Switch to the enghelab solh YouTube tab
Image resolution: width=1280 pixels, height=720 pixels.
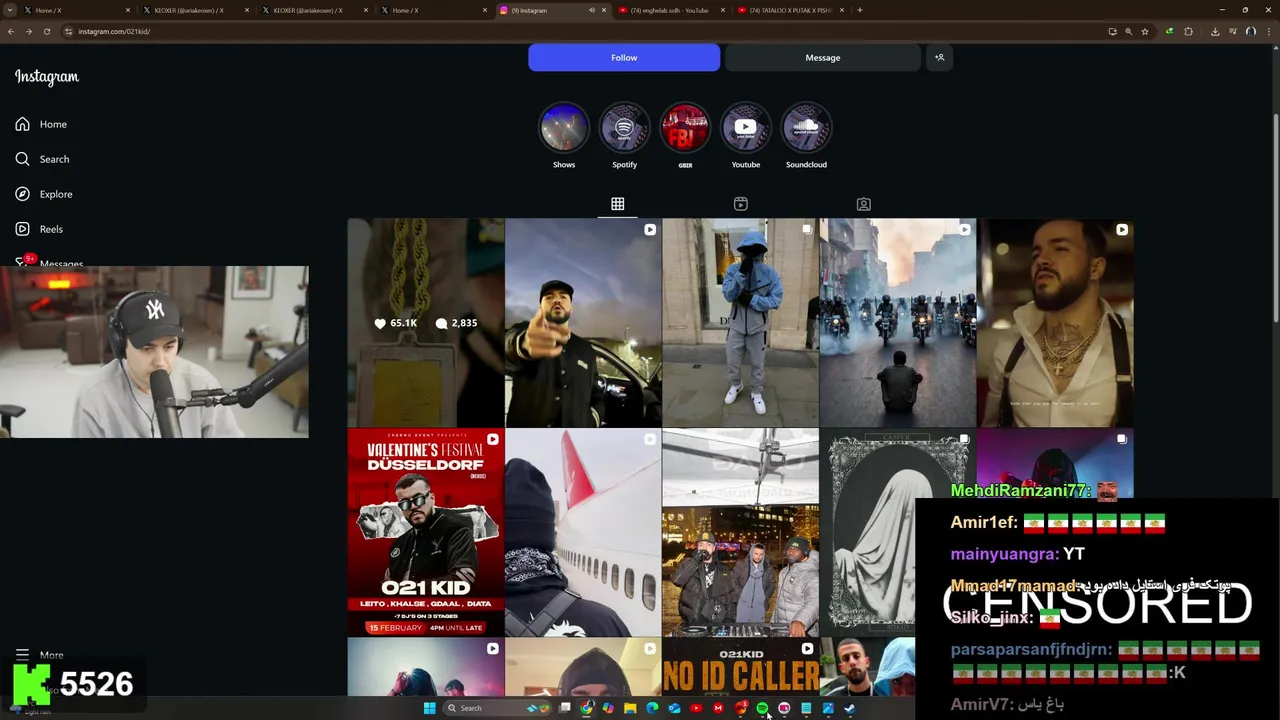(x=670, y=10)
